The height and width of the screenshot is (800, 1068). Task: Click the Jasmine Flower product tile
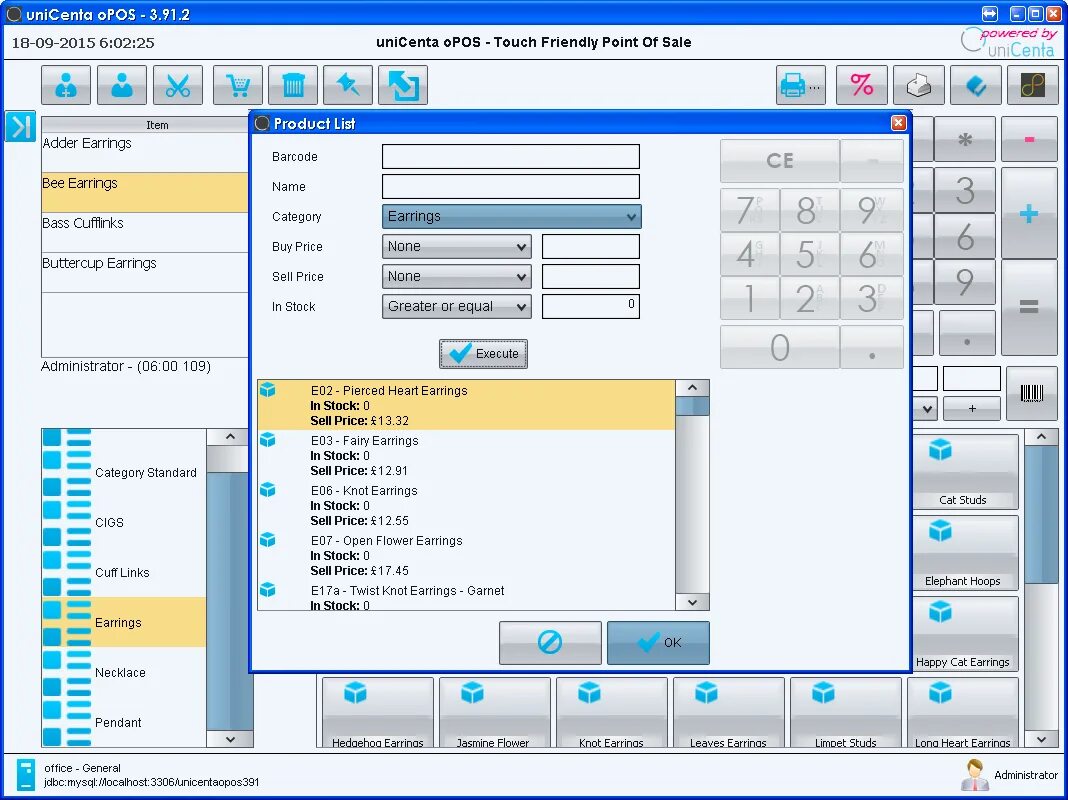494,713
